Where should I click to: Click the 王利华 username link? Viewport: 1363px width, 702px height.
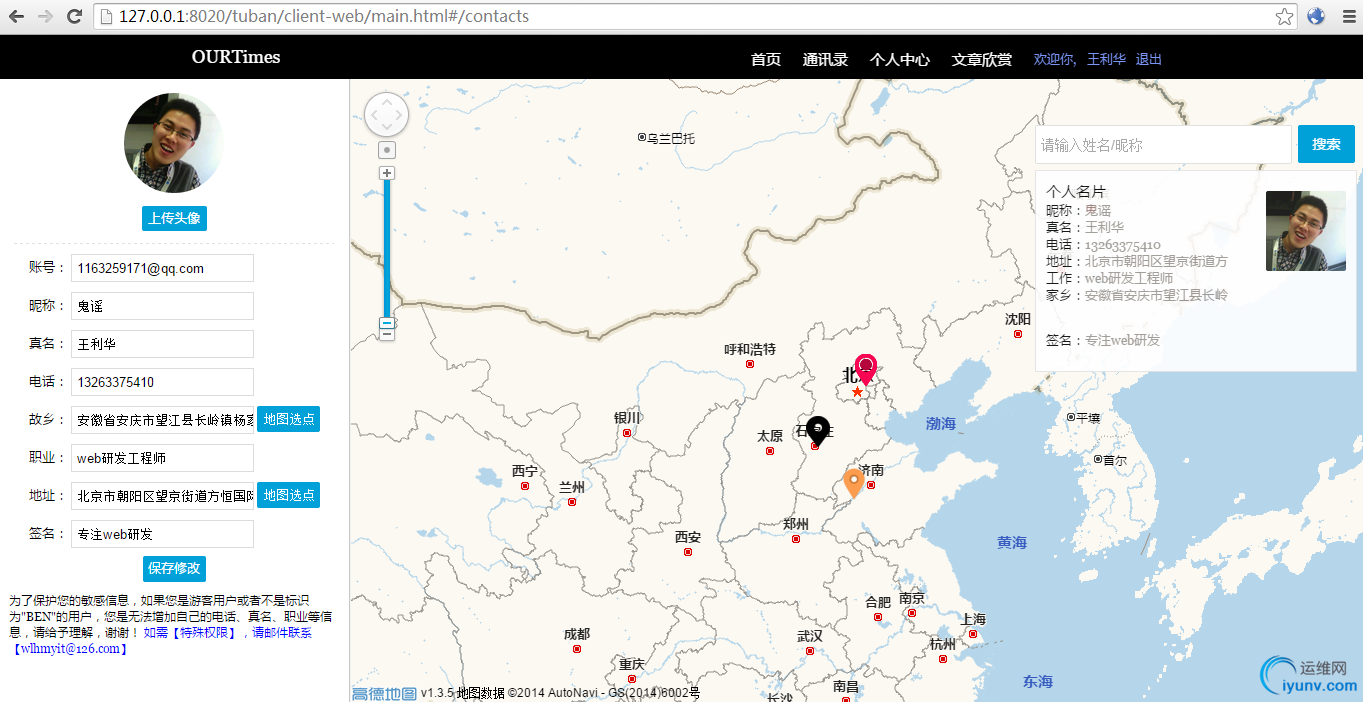click(1106, 59)
